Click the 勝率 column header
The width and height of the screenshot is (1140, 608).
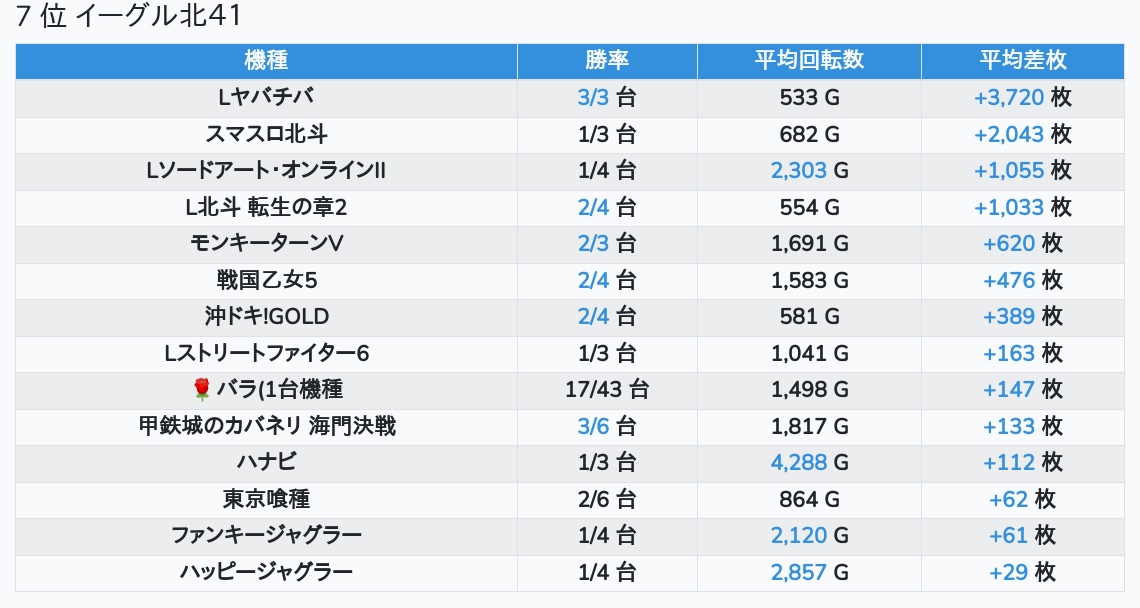[607, 60]
